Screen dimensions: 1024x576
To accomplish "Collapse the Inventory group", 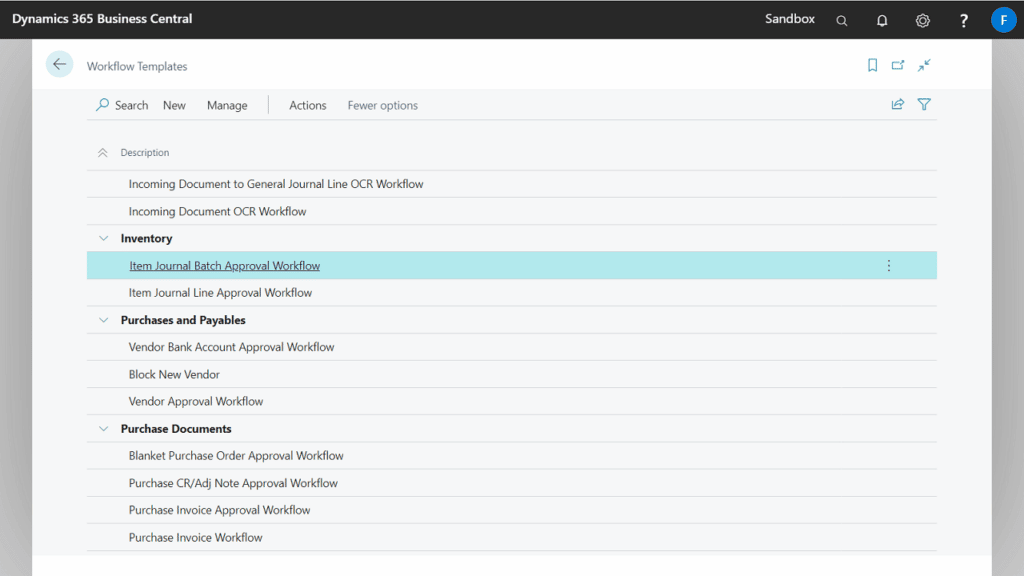I will tap(103, 239).
